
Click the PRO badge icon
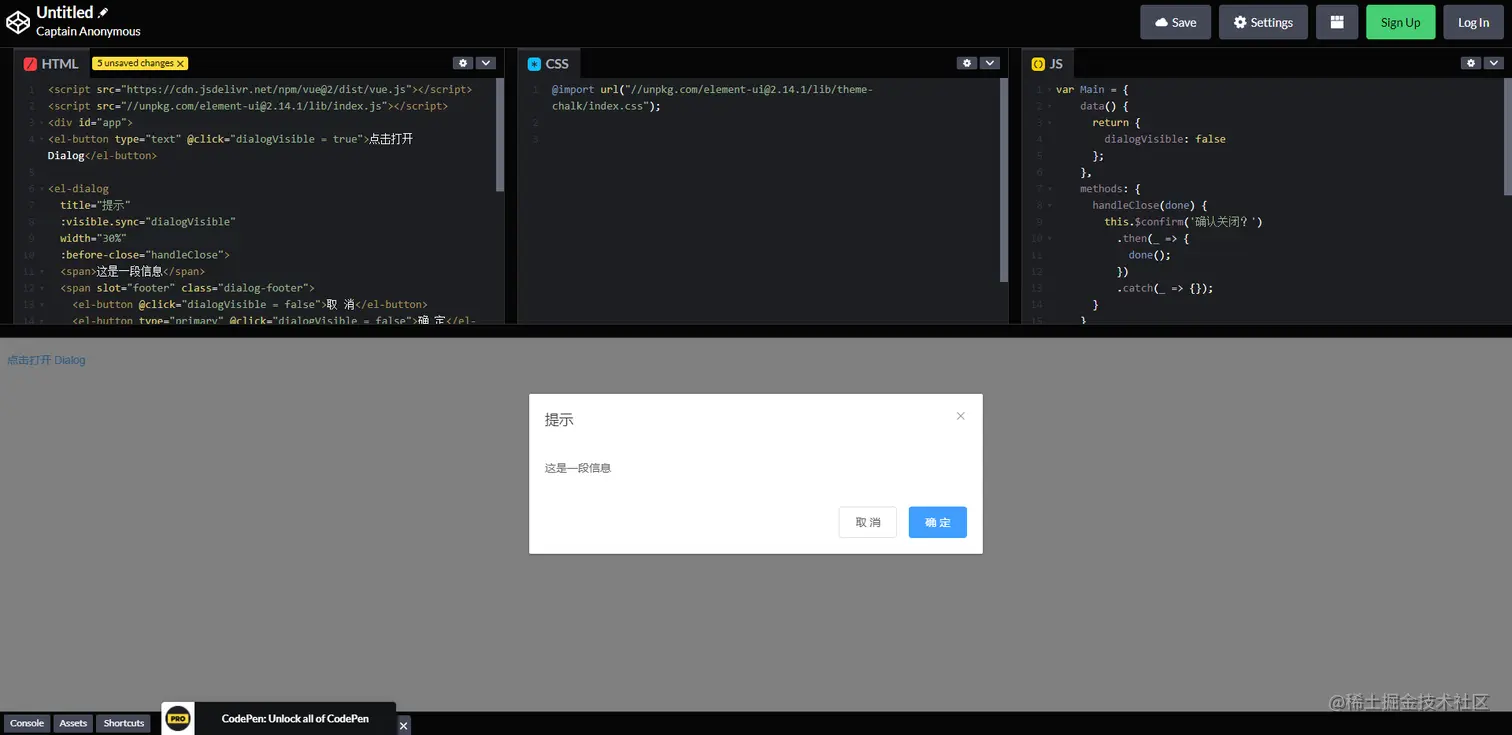pos(178,718)
